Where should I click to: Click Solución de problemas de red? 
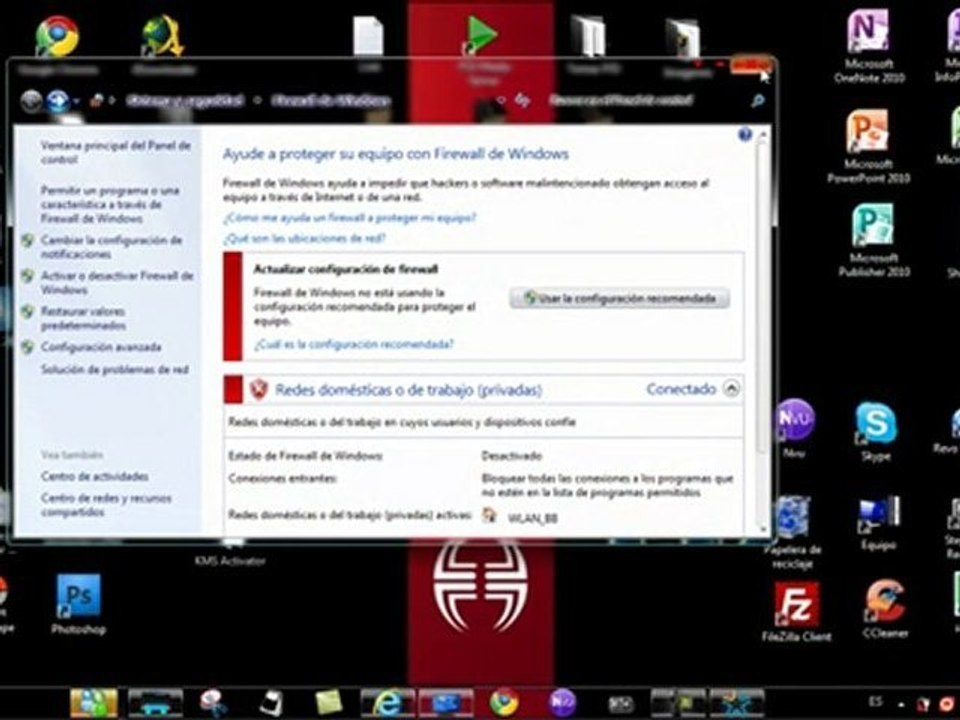114,369
